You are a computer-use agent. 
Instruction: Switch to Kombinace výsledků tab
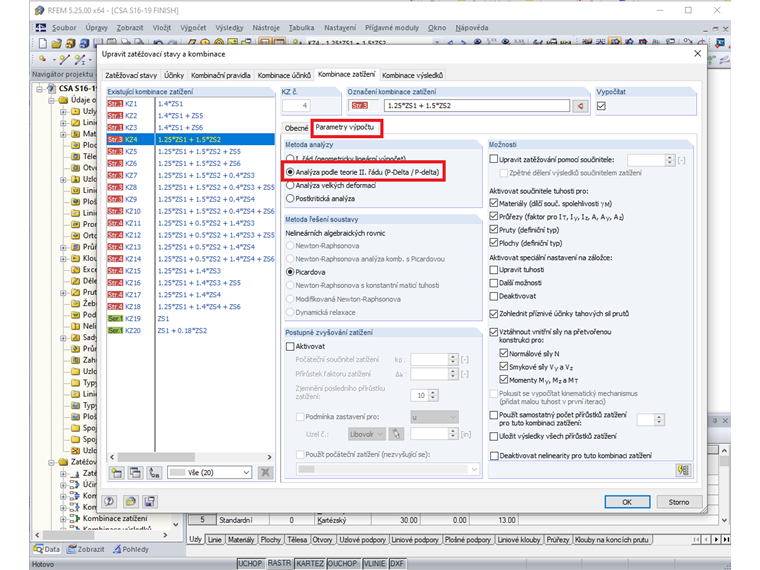point(412,75)
